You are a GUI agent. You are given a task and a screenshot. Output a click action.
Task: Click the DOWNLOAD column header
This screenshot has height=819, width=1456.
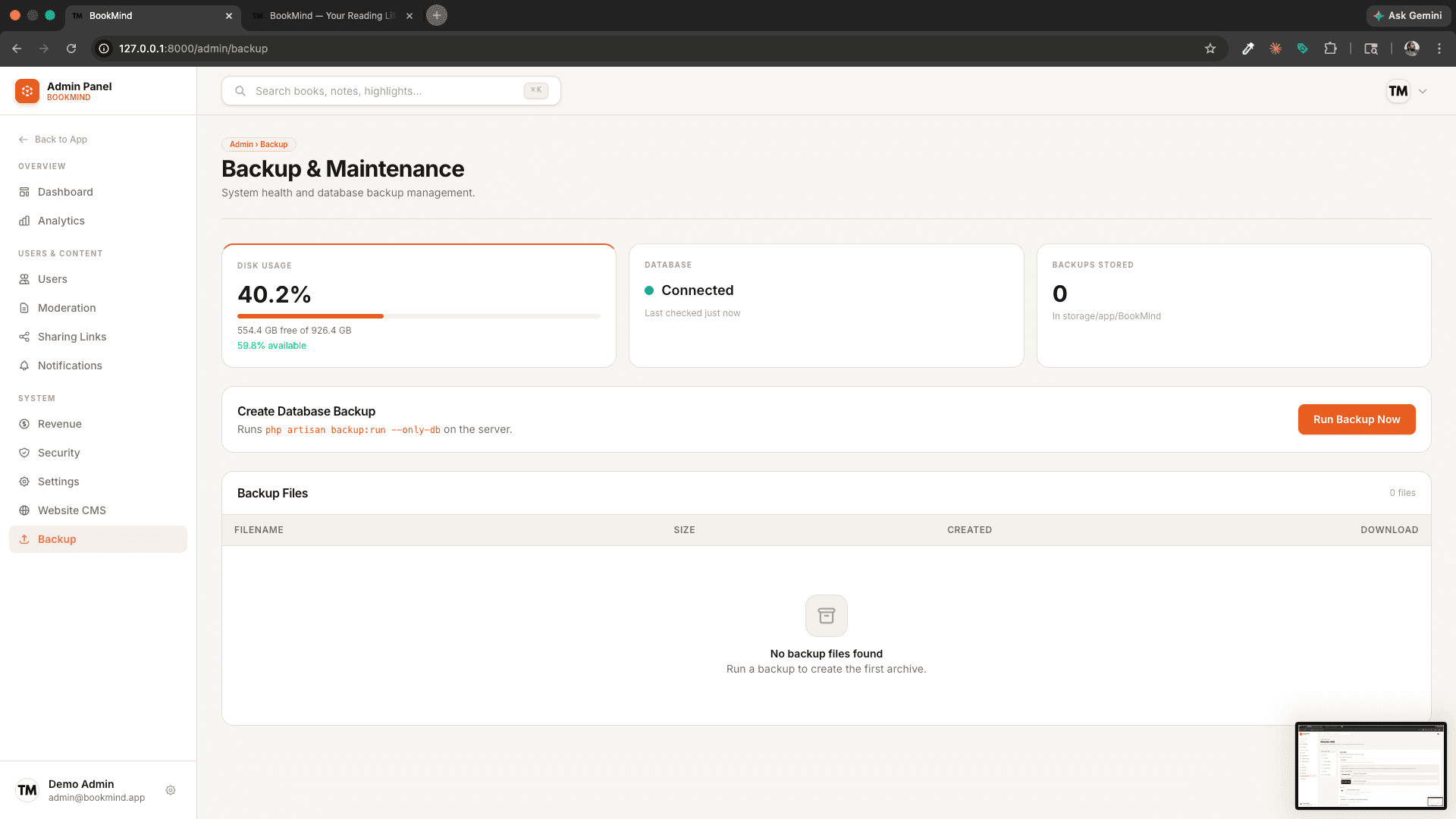(1389, 530)
